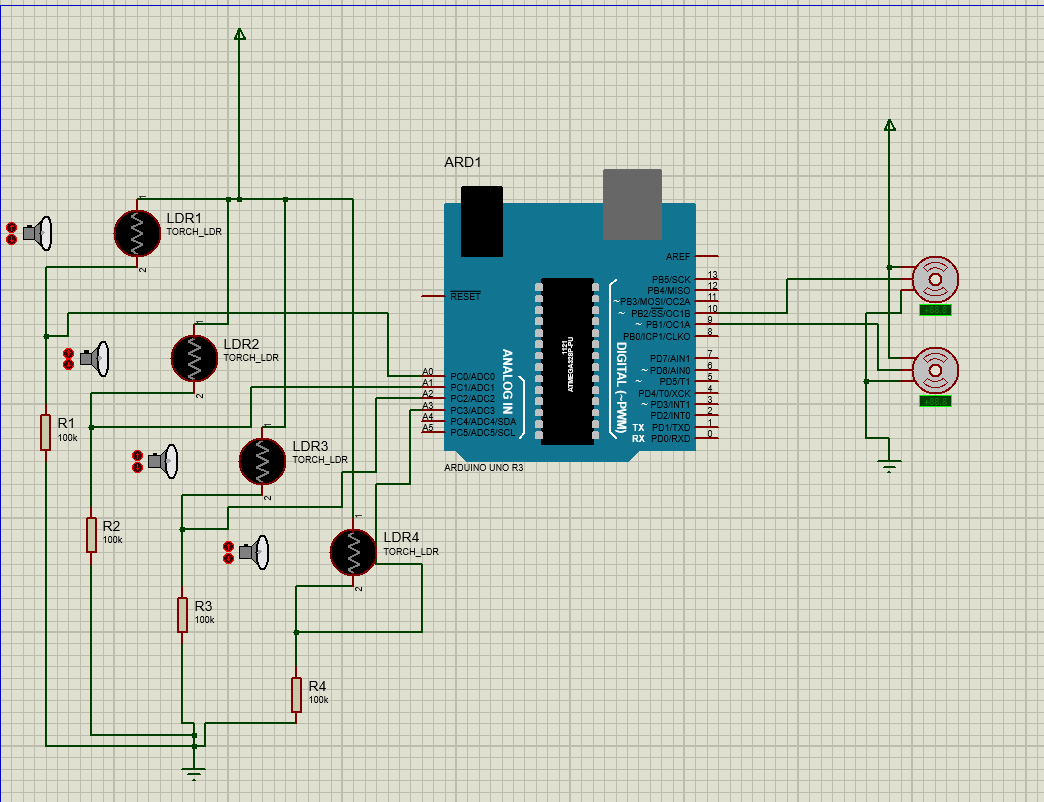Select the LDR3 photoresistor symbol

[x=262, y=461]
